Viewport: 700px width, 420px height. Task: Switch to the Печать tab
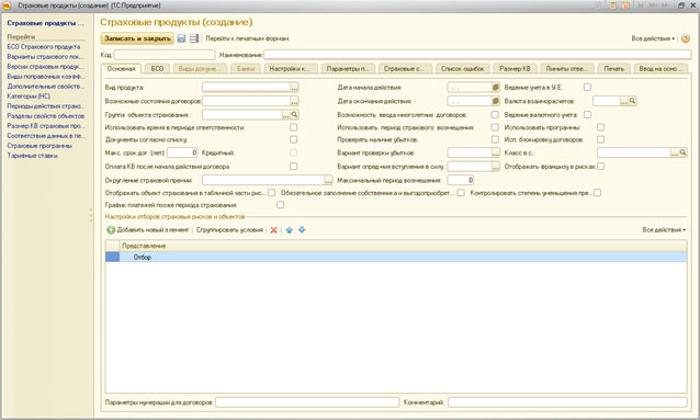613,69
